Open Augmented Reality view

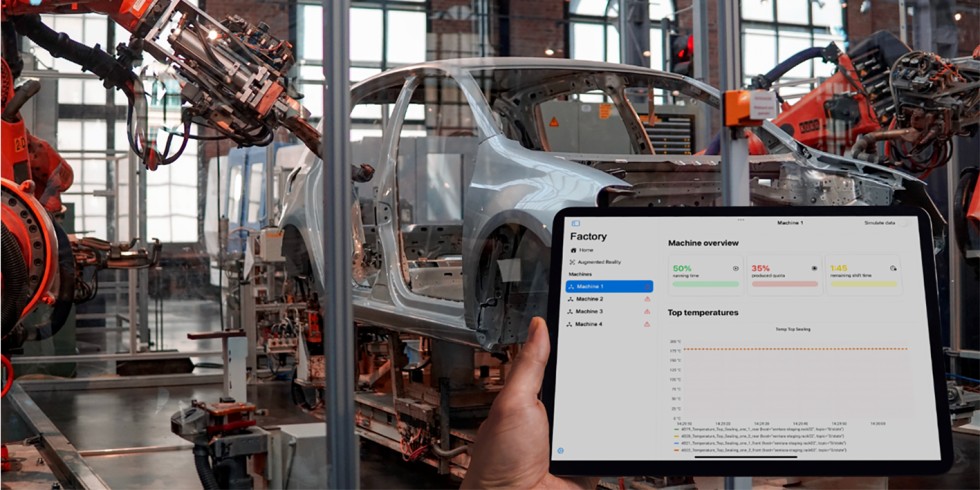click(598, 261)
